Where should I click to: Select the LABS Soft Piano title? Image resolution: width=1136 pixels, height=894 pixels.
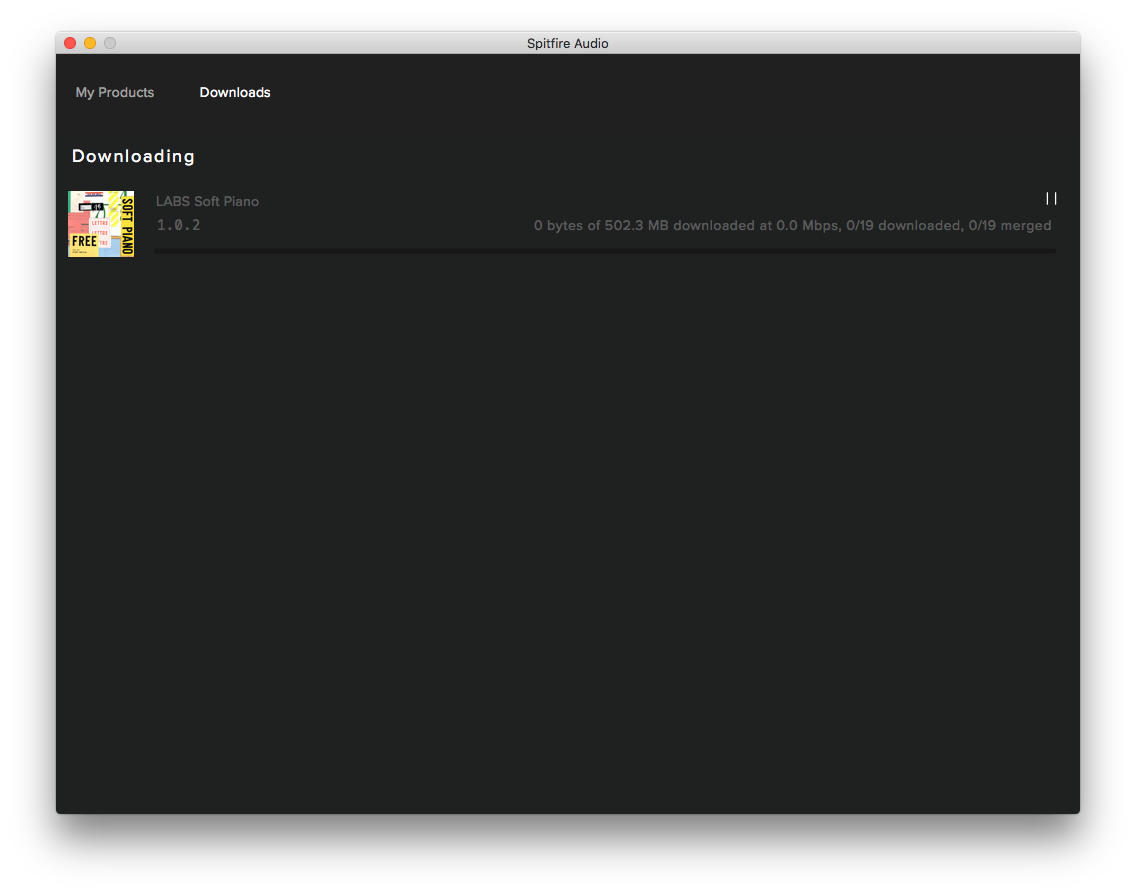[207, 201]
